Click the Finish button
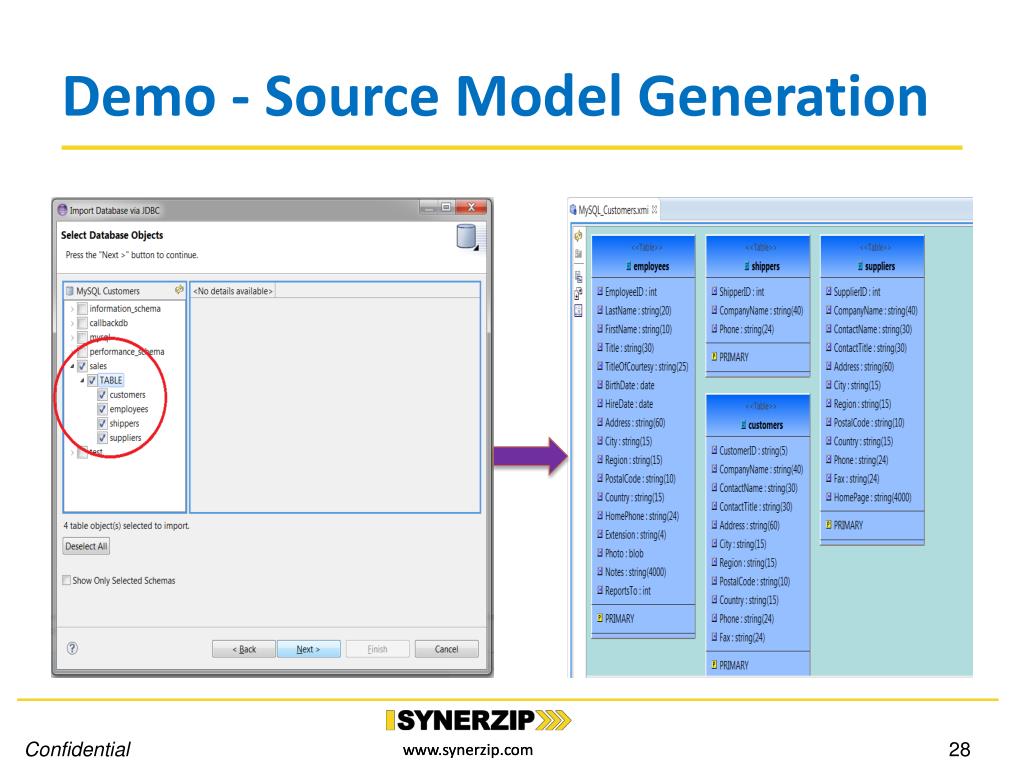Image resolution: width=1024 pixels, height=768 pixels. click(377, 649)
